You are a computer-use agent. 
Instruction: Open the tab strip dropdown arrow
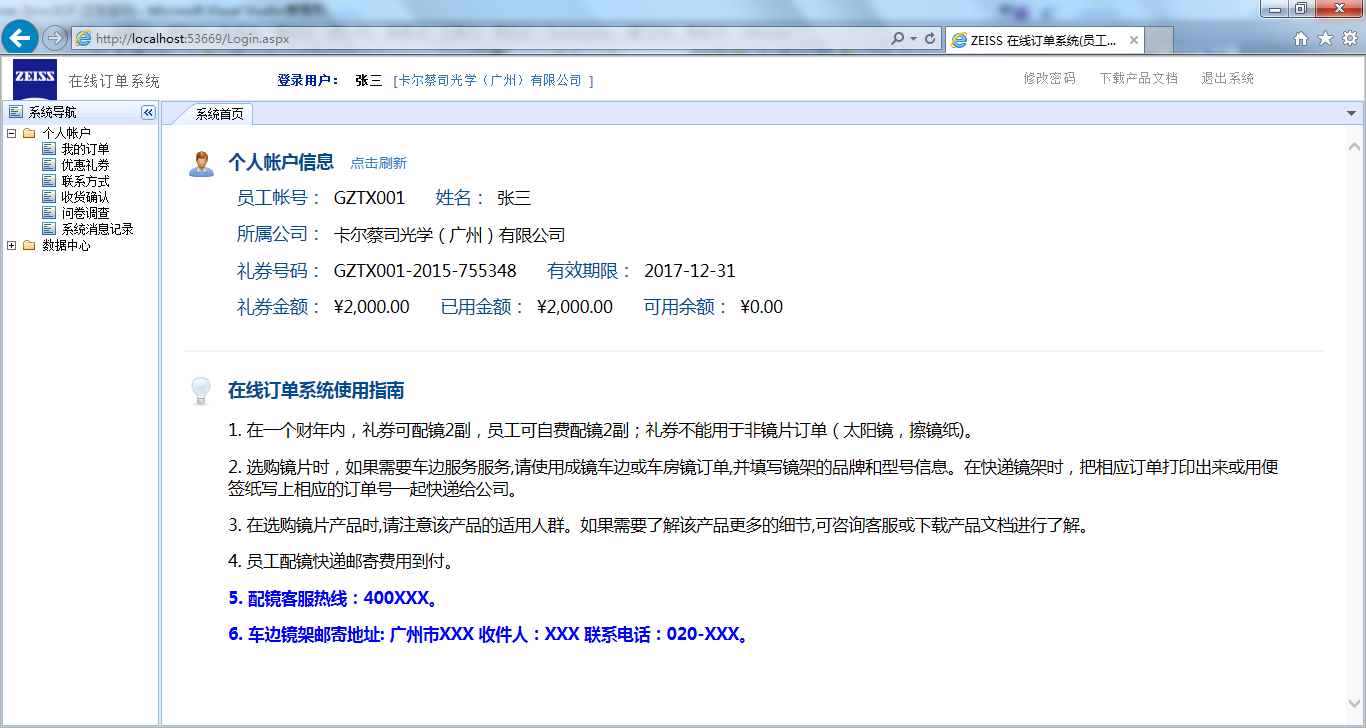click(1352, 113)
